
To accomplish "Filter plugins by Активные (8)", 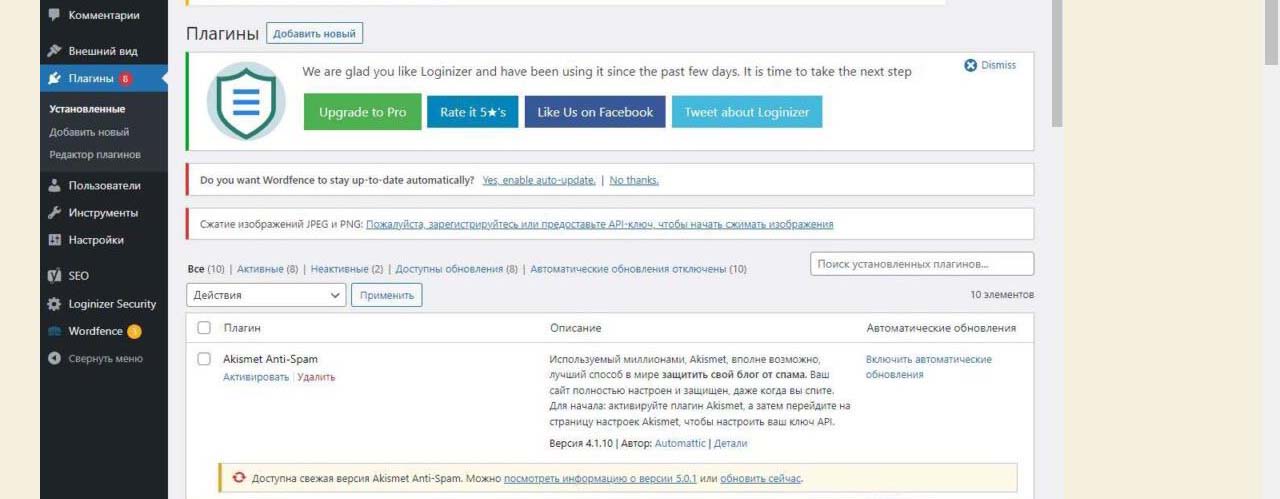I will (267, 269).
